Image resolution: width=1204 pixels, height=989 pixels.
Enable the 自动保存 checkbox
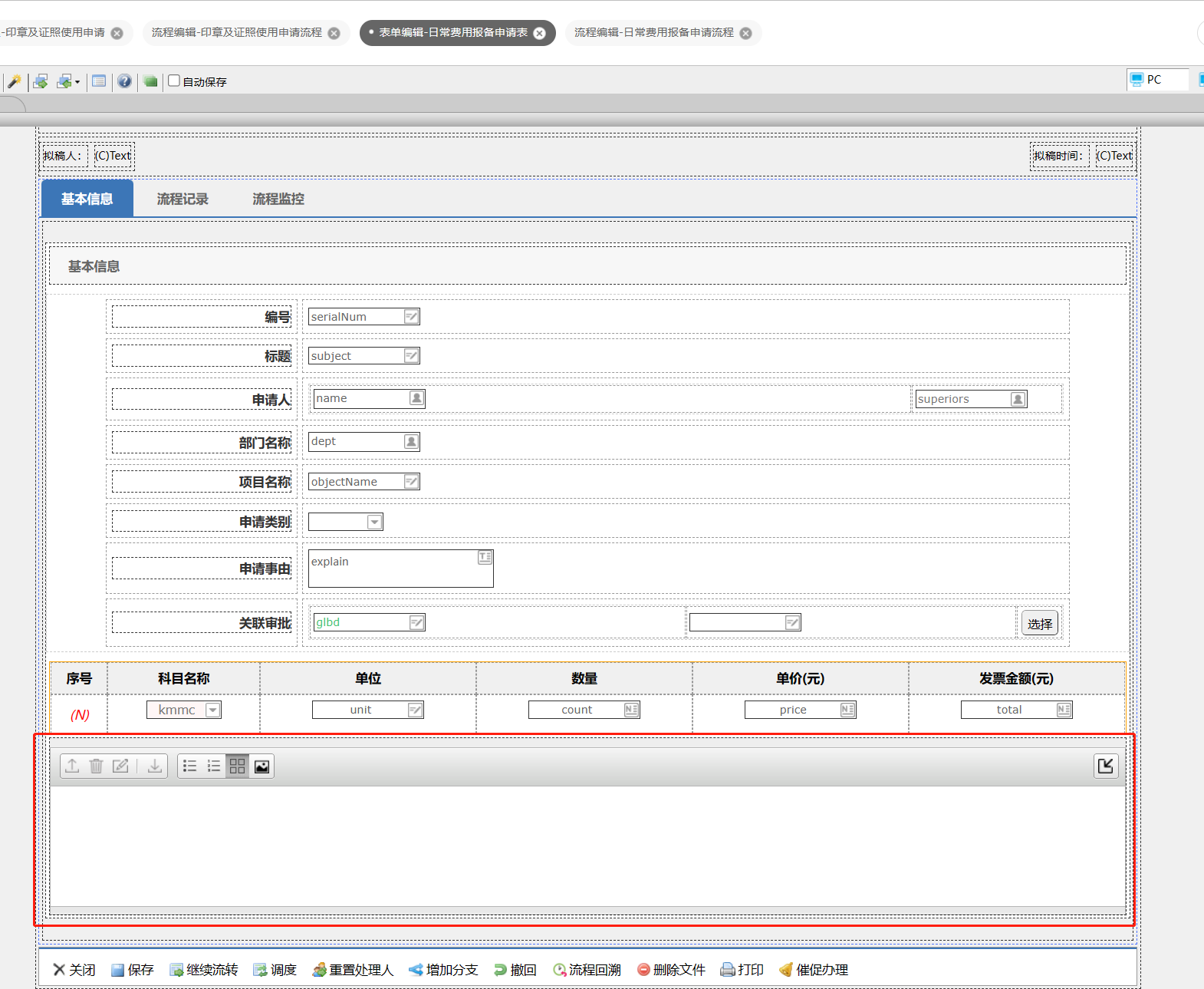click(174, 81)
